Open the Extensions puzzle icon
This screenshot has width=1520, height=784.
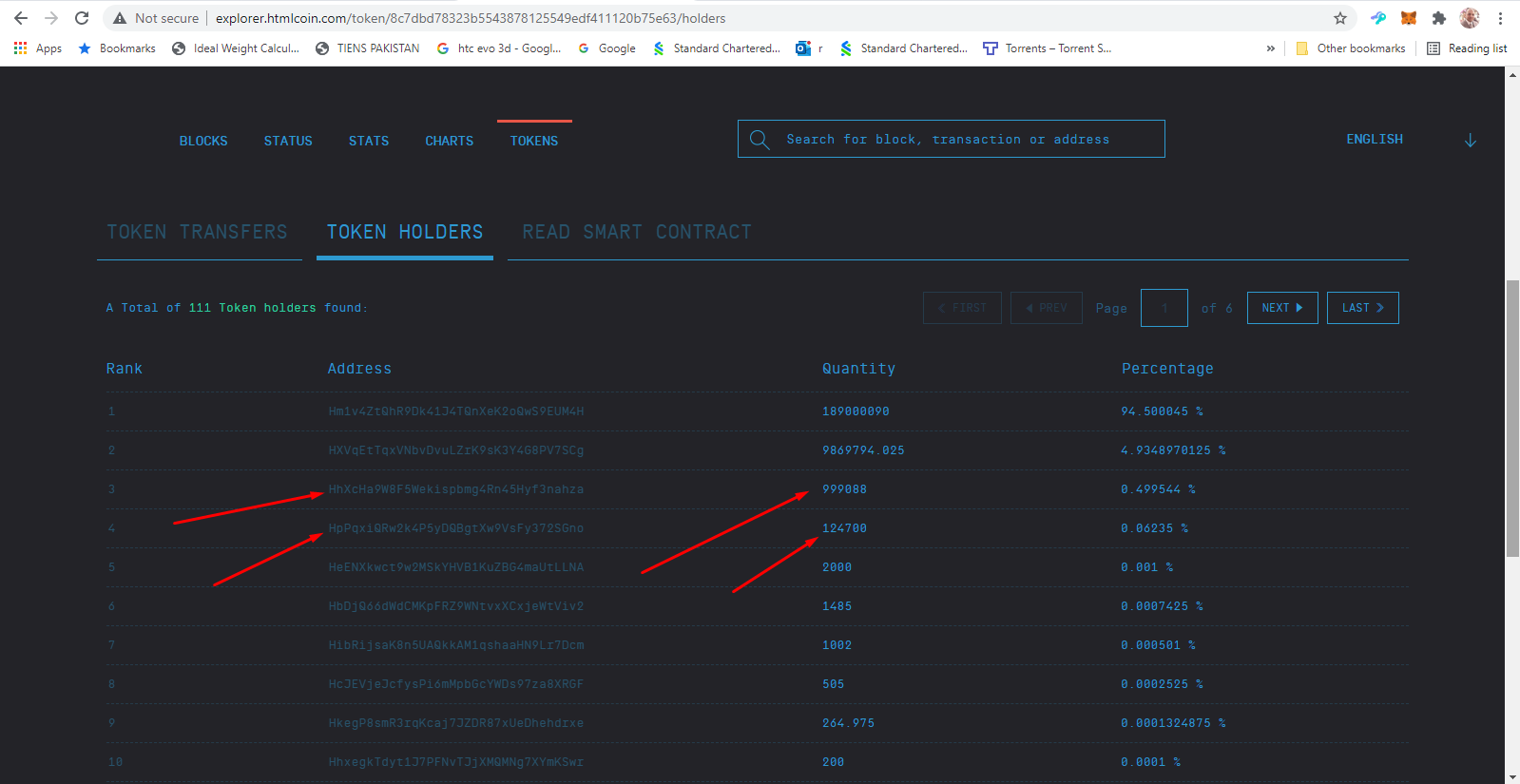coord(1439,18)
